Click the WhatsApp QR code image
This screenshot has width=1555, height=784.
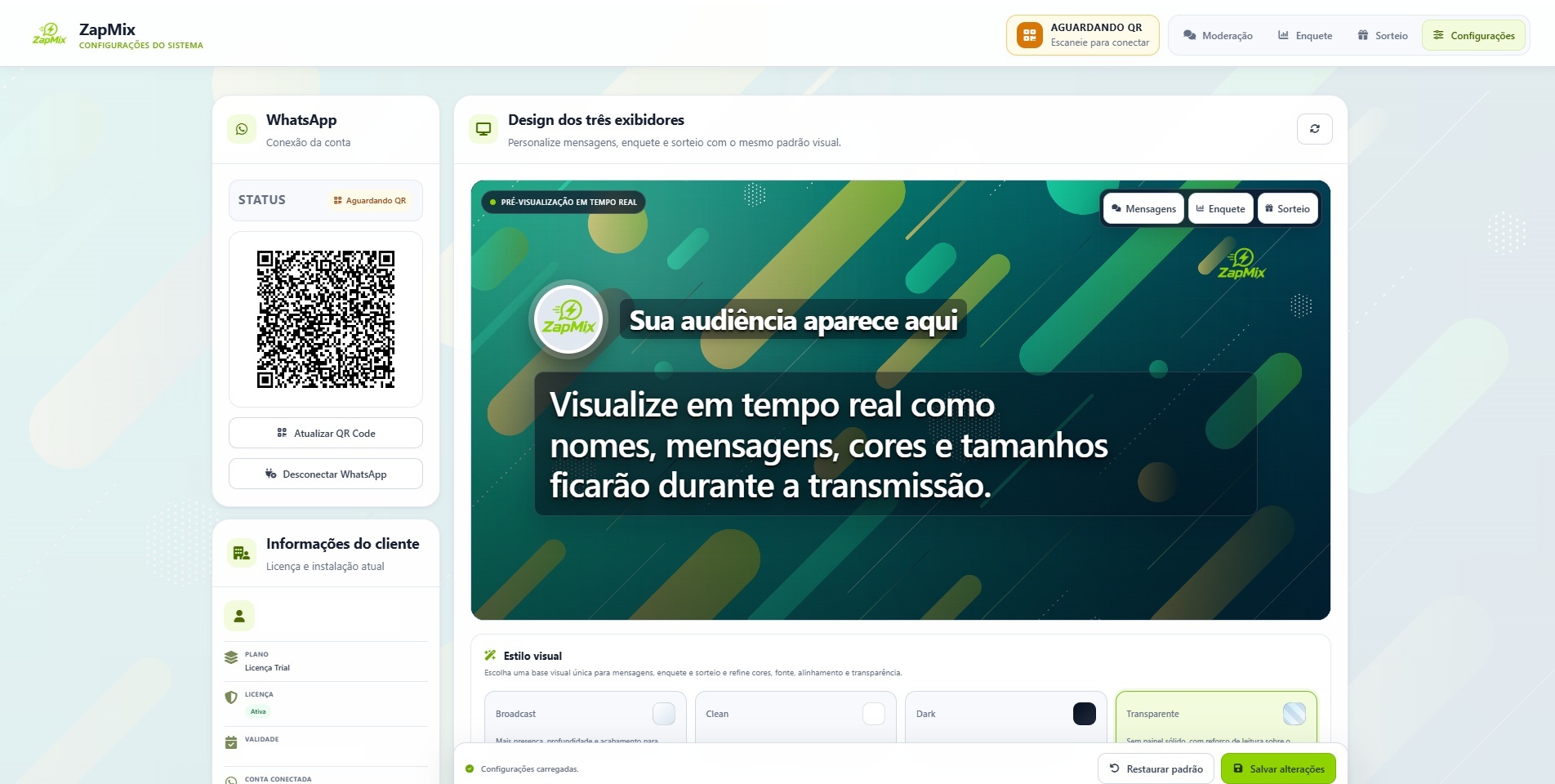point(326,319)
